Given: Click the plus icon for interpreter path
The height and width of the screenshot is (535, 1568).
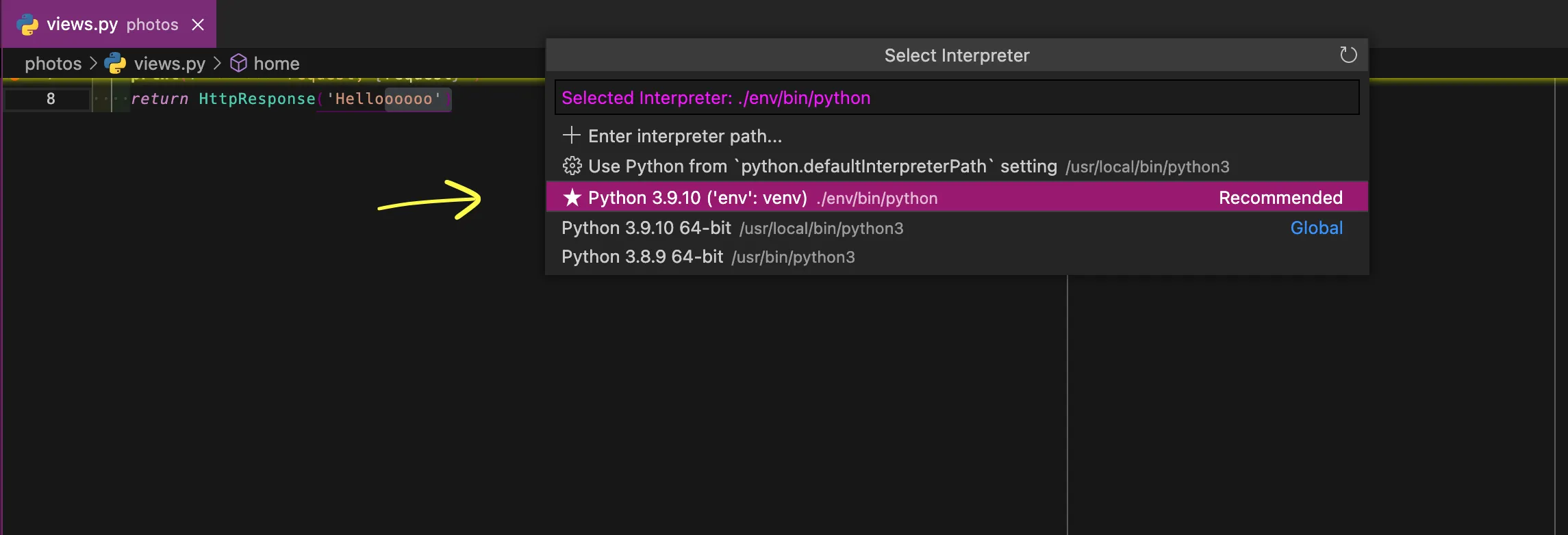Looking at the screenshot, I should (x=571, y=135).
